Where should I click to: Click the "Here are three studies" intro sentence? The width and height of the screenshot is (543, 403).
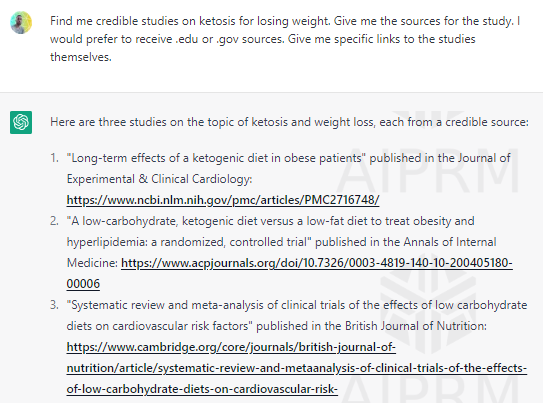click(x=290, y=122)
